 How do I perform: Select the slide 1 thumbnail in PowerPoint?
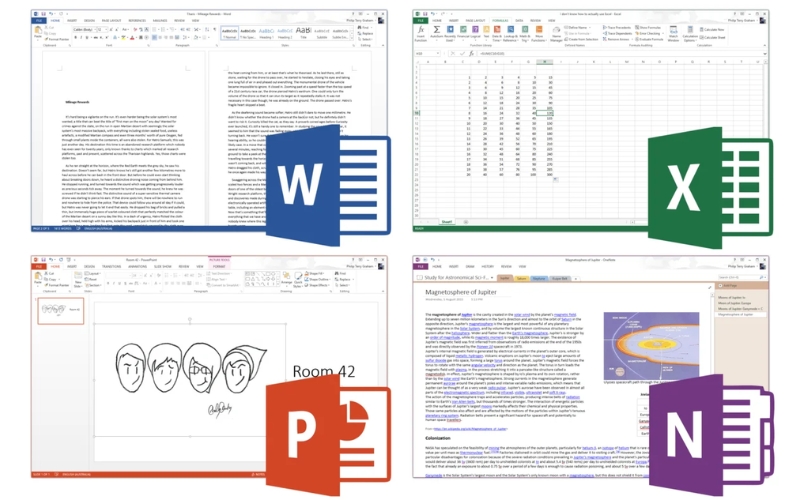tap(60, 311)
